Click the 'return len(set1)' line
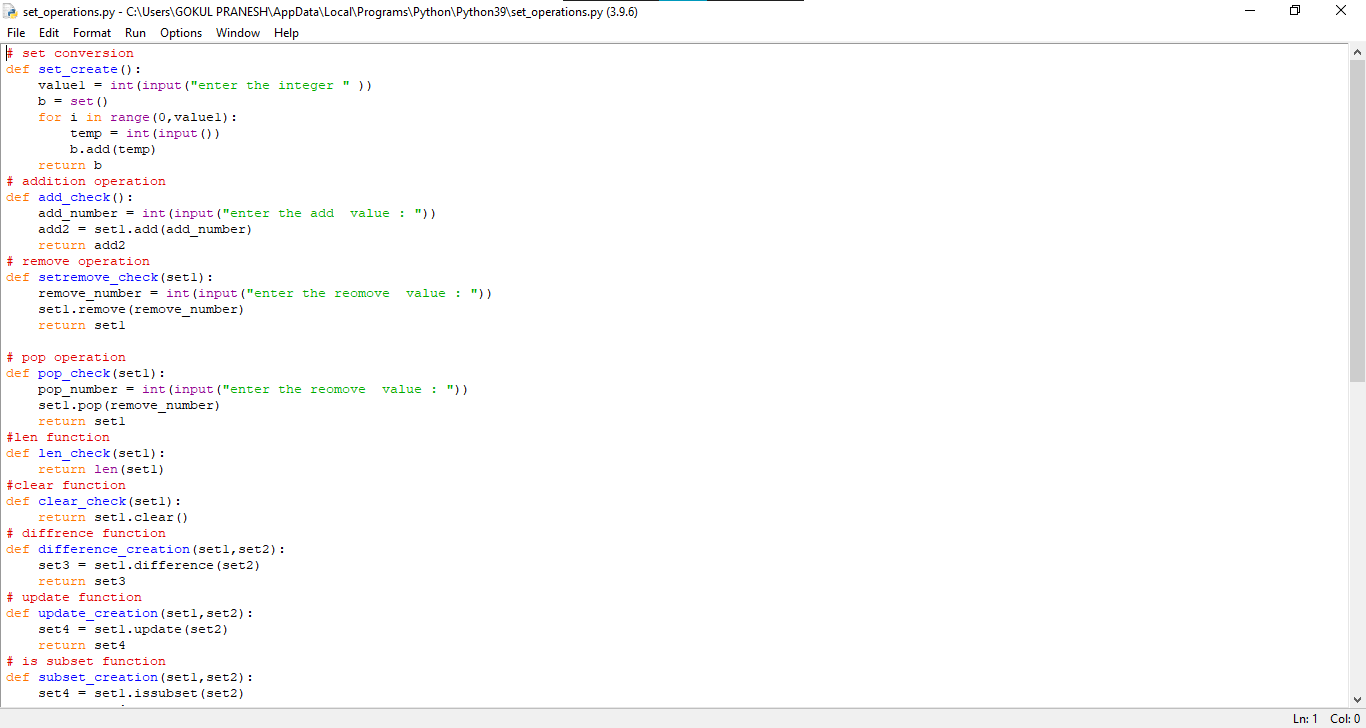Image resolution: width=1366 pixels, height=728 pixels. pyautogui.click(x=101, y=469)
